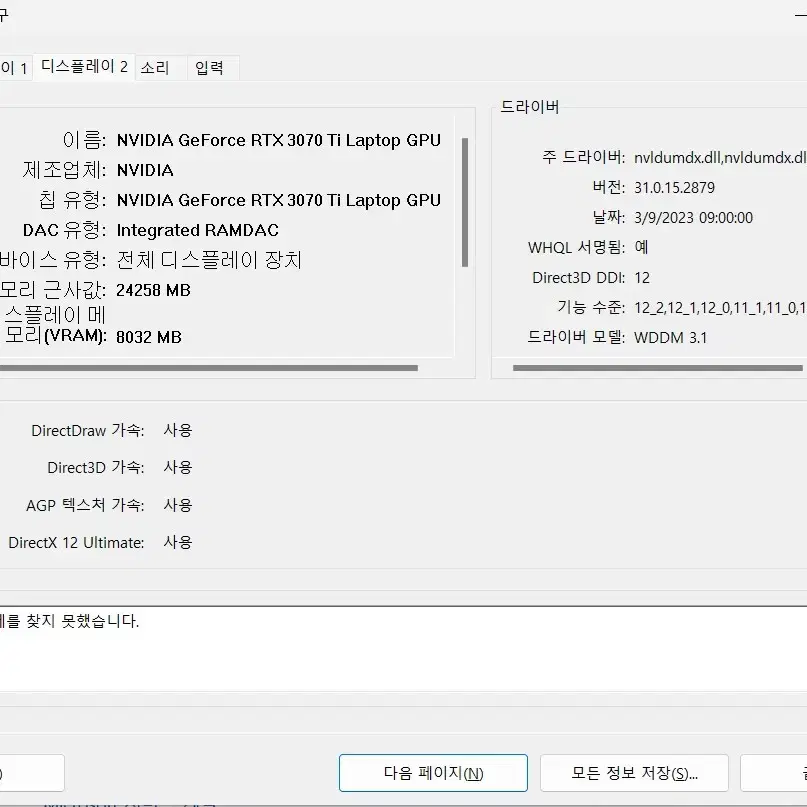Select the Direct3D 가속 status 사용

point(178,467)
